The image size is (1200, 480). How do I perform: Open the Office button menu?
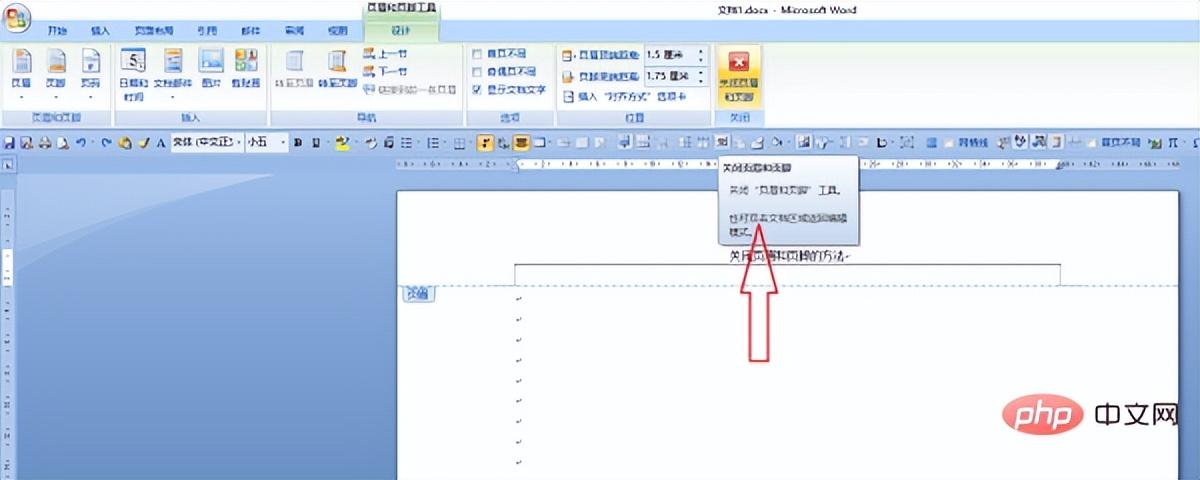(x=17, y=19)
